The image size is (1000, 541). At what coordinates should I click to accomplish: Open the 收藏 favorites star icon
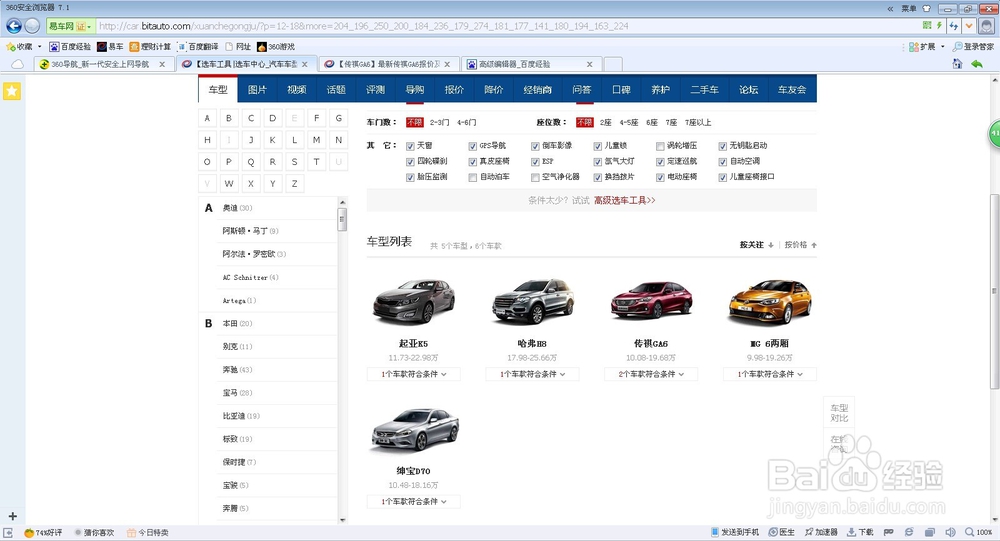pos(10,47)
